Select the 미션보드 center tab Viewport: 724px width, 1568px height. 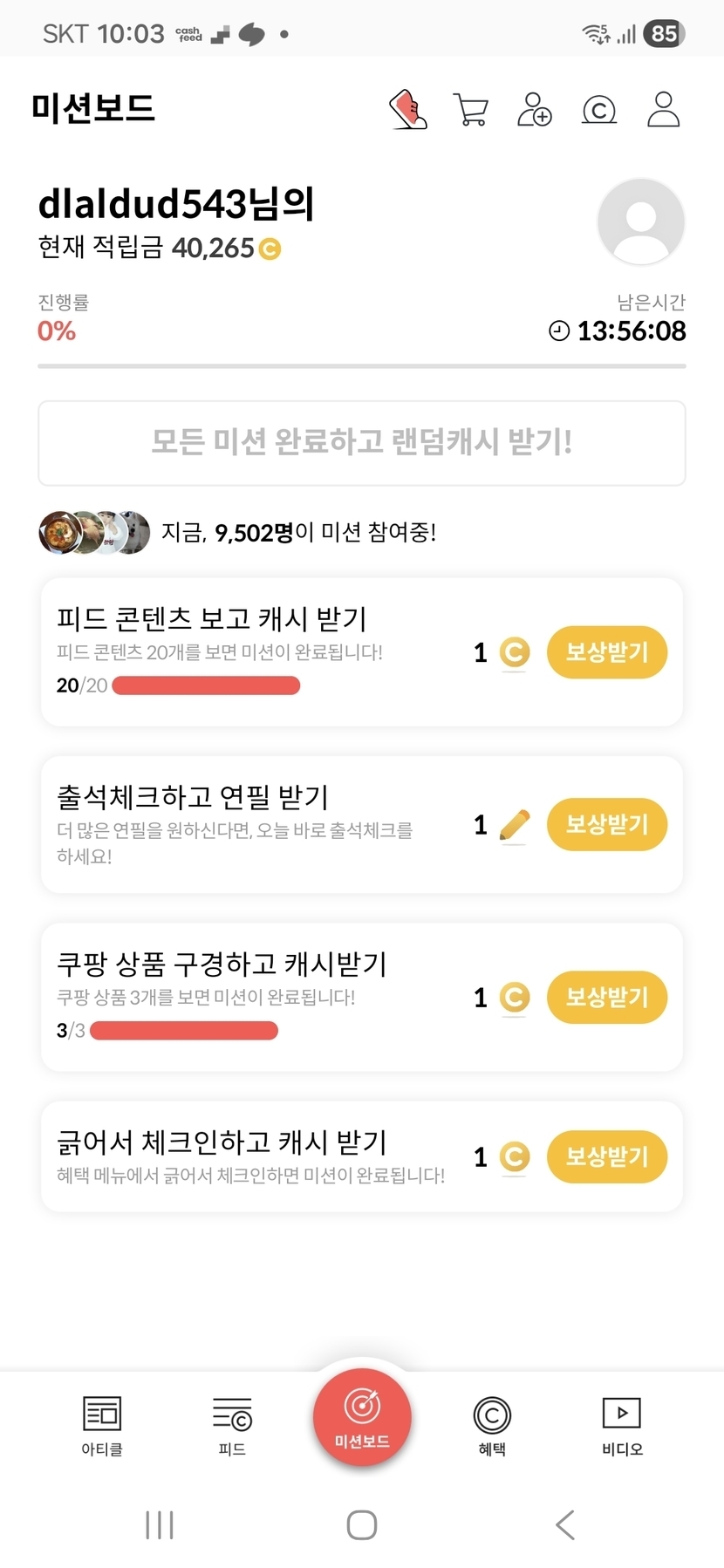362,1418
